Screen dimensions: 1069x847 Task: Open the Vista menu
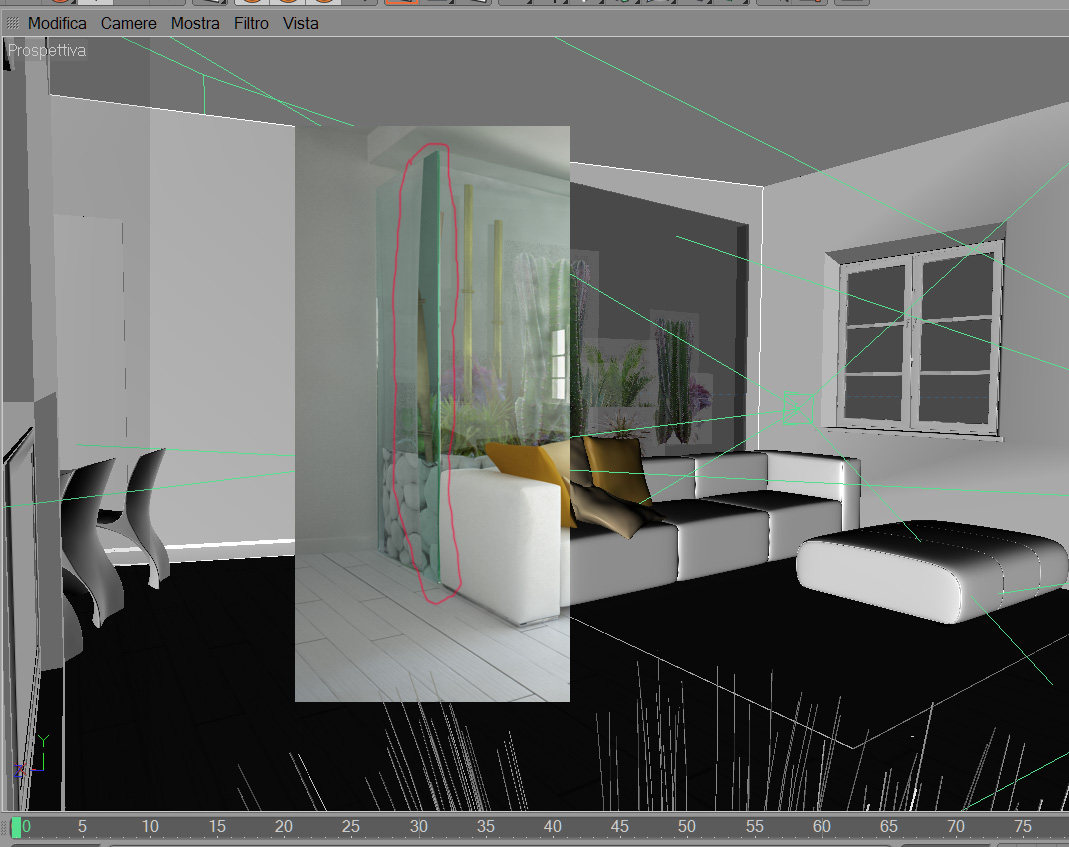[301, 23]
